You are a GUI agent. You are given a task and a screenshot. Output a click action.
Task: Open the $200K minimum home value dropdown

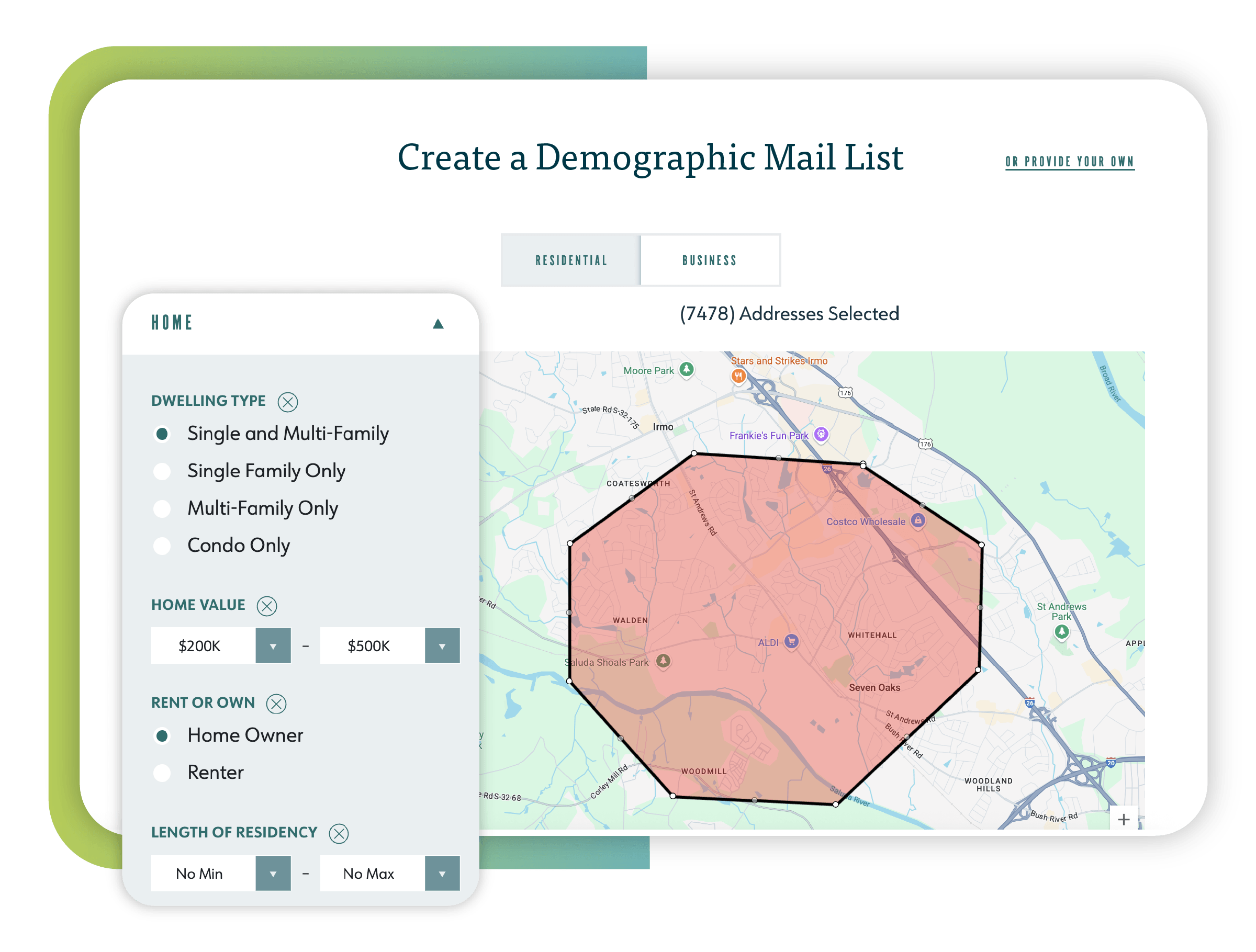tap(273, 645)
